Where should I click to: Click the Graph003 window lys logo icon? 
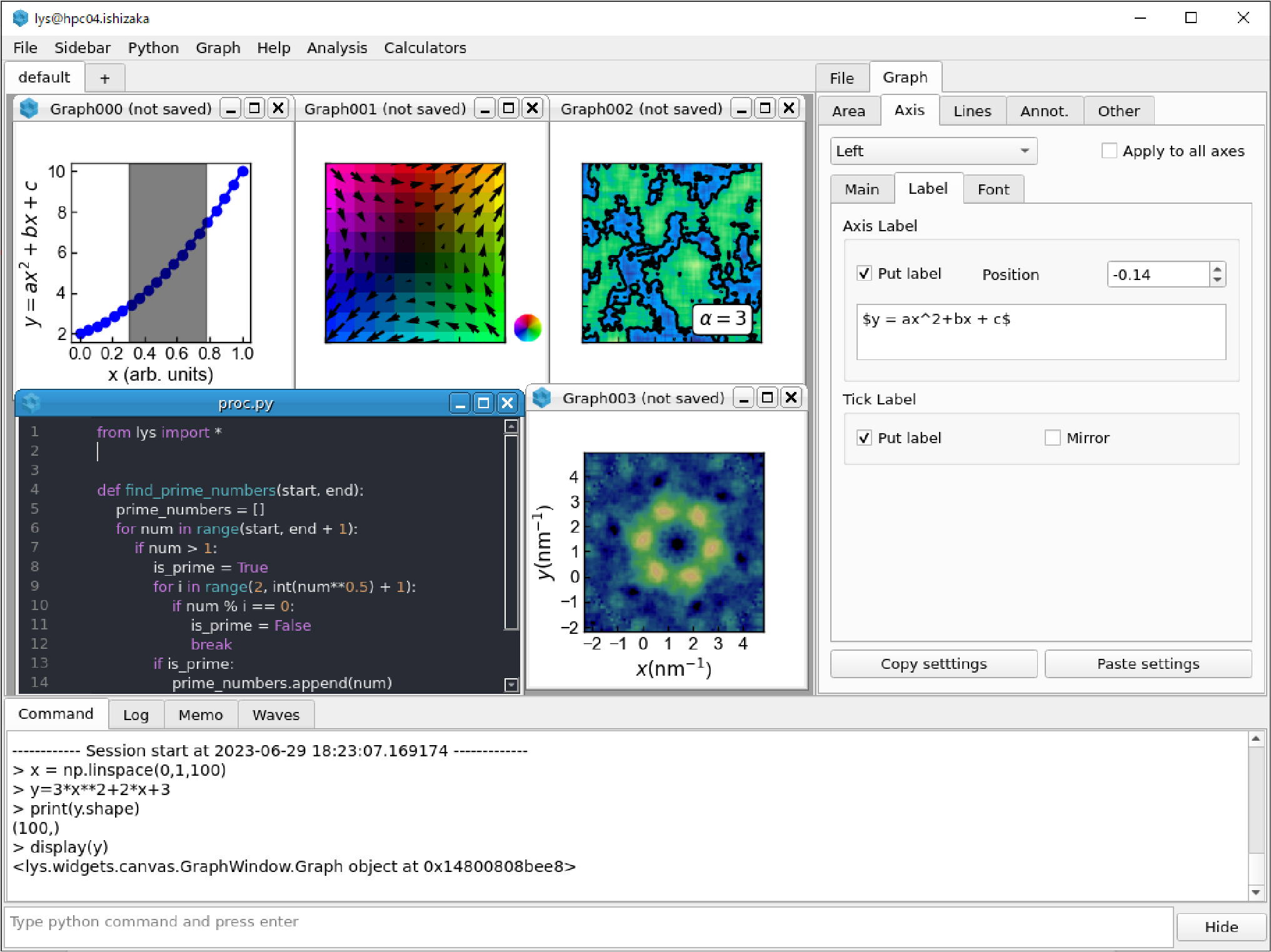[x=541, y=398]
